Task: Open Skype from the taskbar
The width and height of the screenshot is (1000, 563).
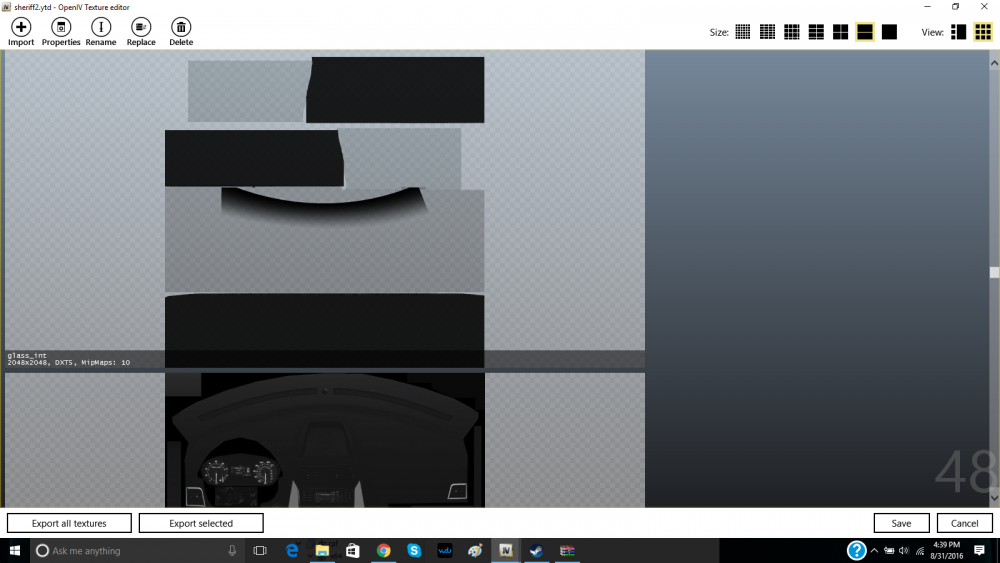Action: (x=414, y=551)
